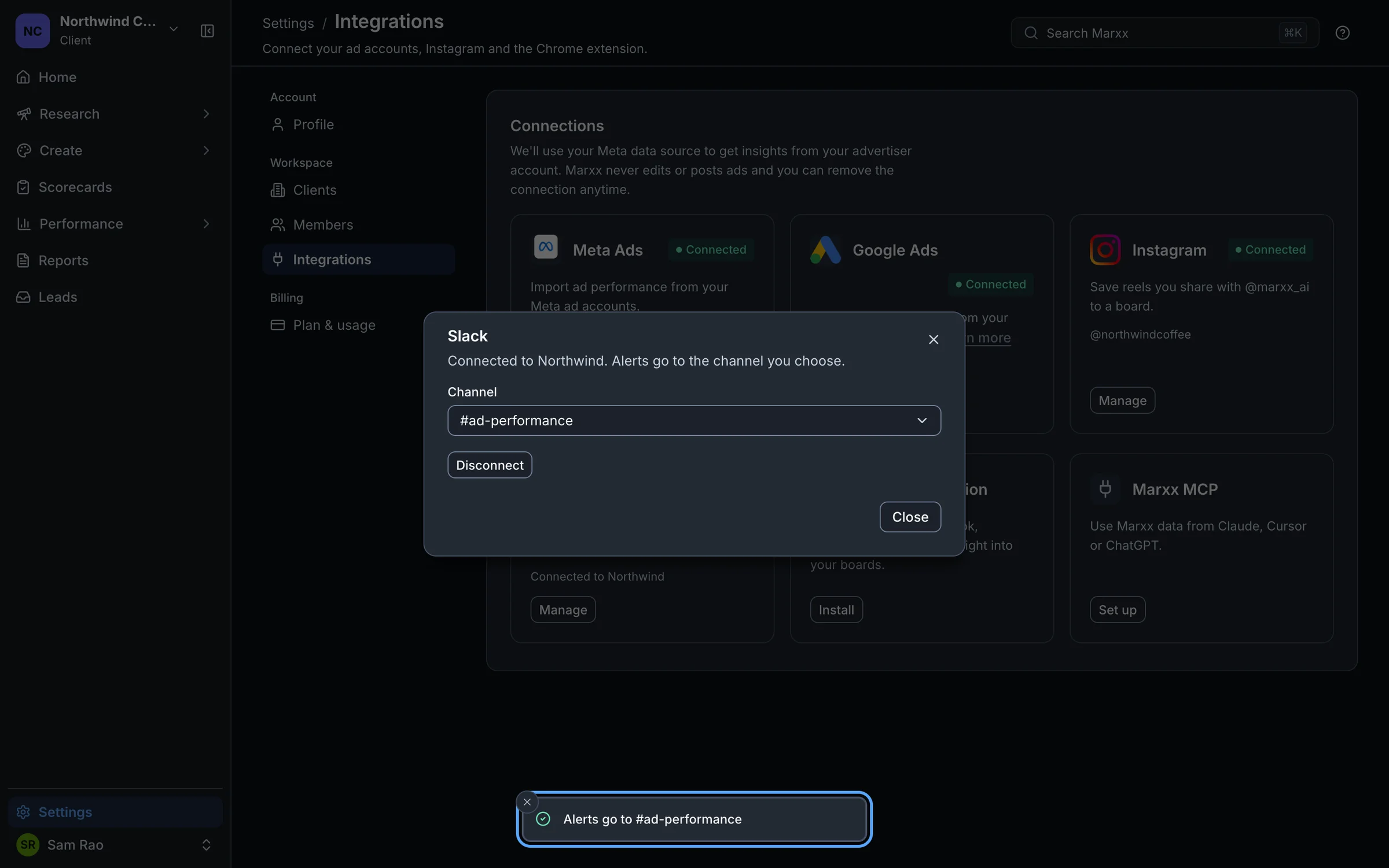Click the ⌘K shortcut badge
The image size is (1389, 868).
[1292, 33]
